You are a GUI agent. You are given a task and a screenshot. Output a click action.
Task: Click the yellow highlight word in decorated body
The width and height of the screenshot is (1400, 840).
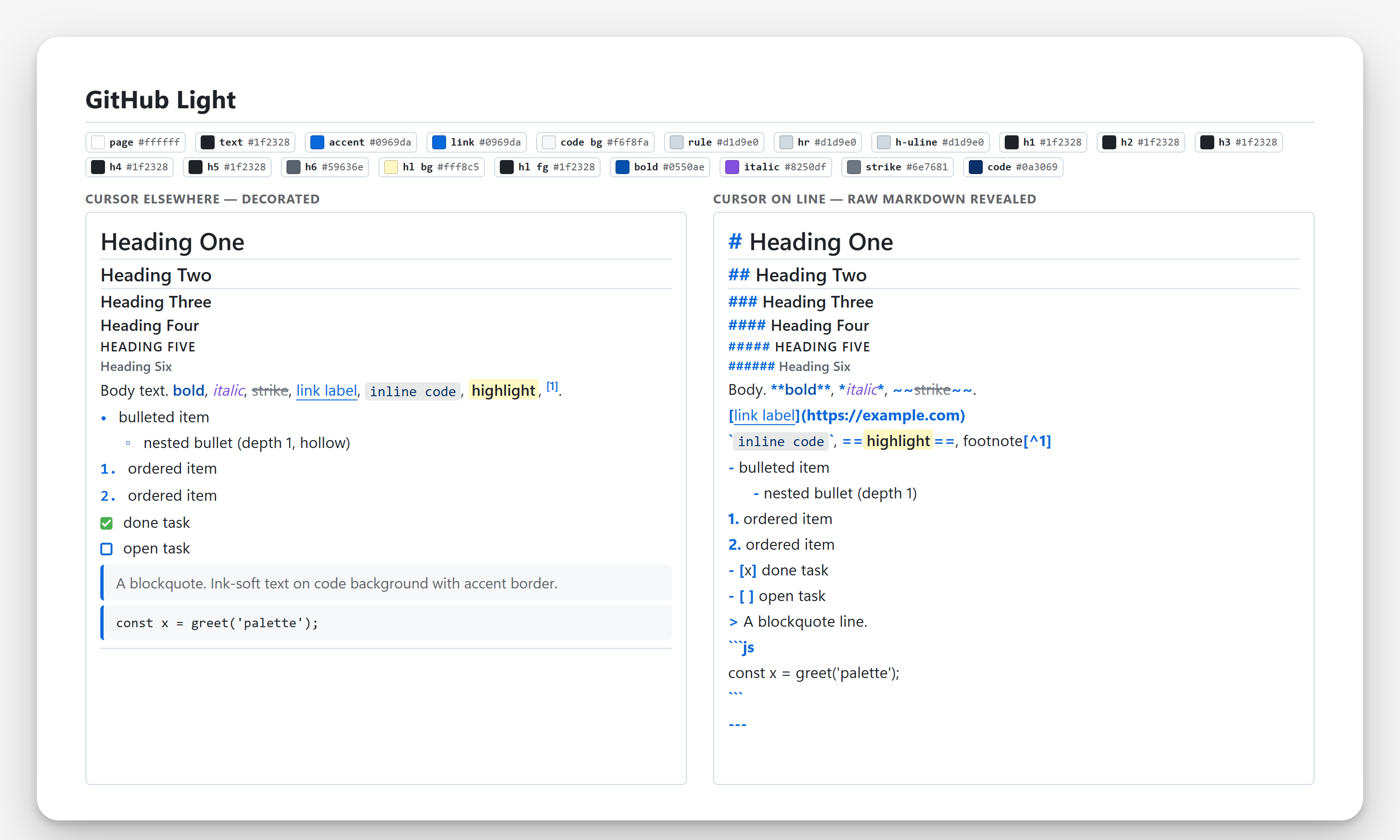tap(504, 391)
